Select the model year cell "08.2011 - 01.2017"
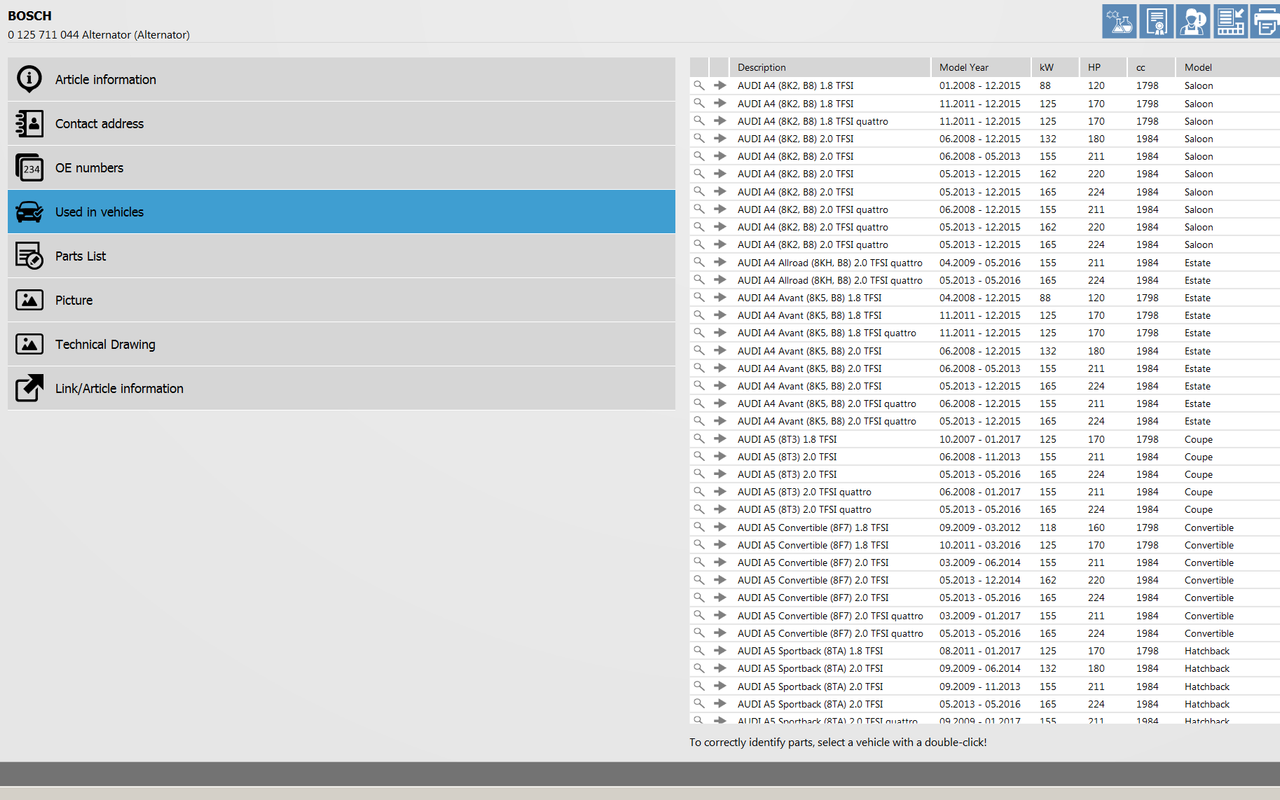 point(980,651)
